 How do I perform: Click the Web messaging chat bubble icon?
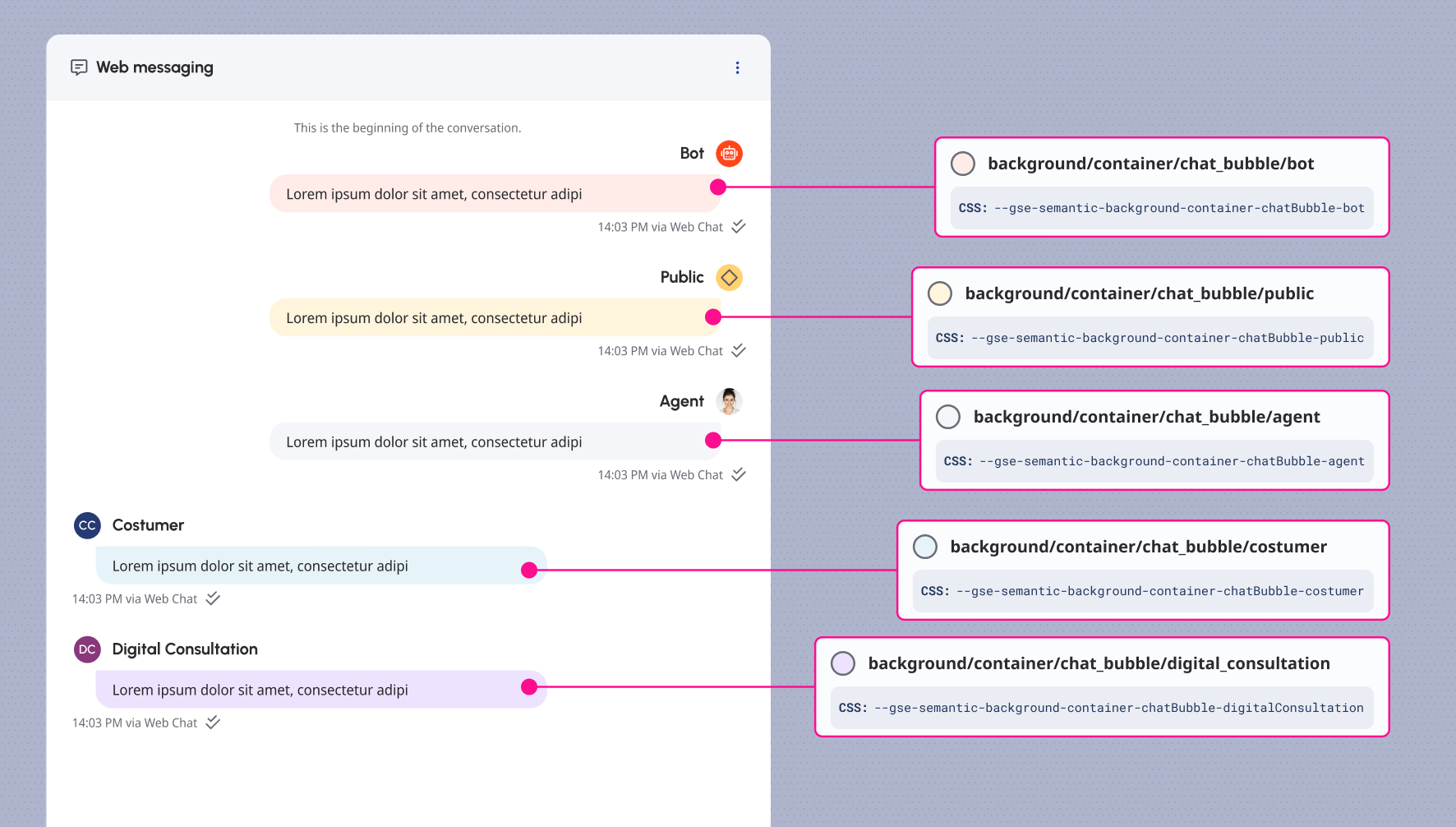coord(80,67)
